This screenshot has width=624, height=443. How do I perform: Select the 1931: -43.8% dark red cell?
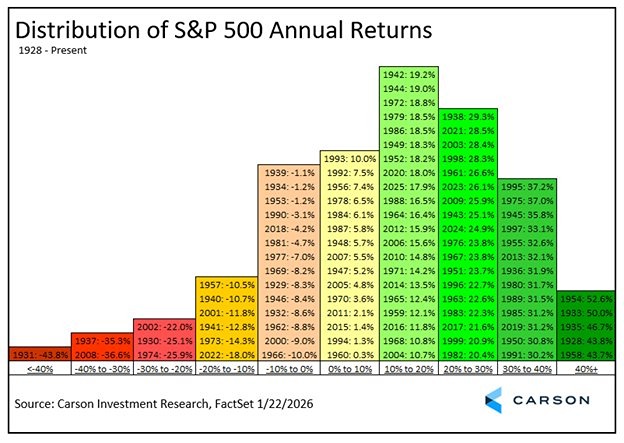coord(38,355)
